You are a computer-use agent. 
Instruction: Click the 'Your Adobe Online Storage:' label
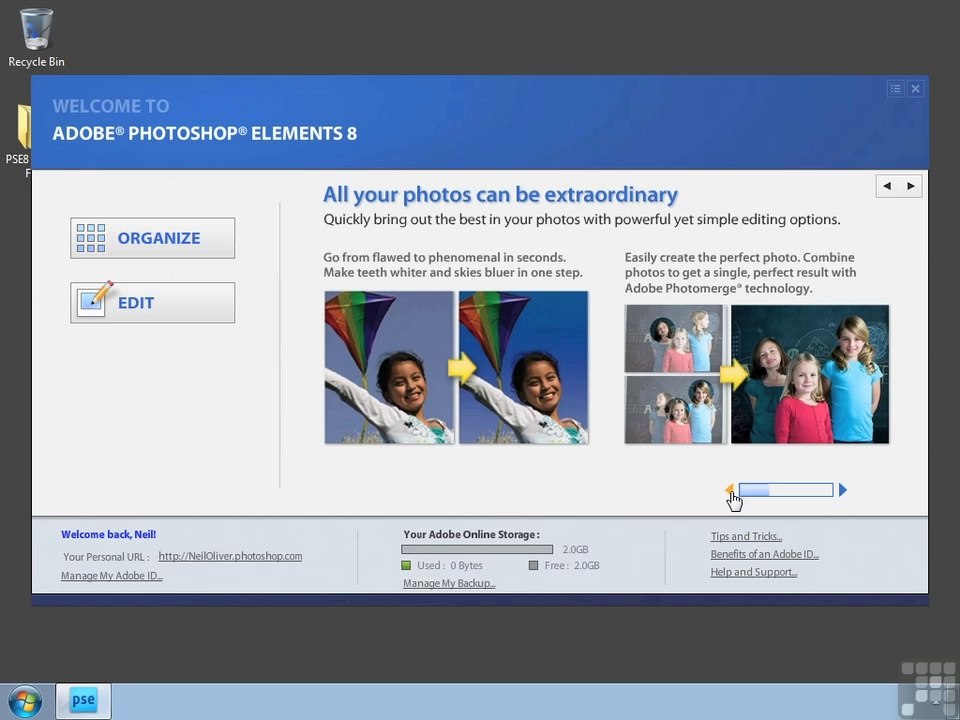click(x=471, y=534)
